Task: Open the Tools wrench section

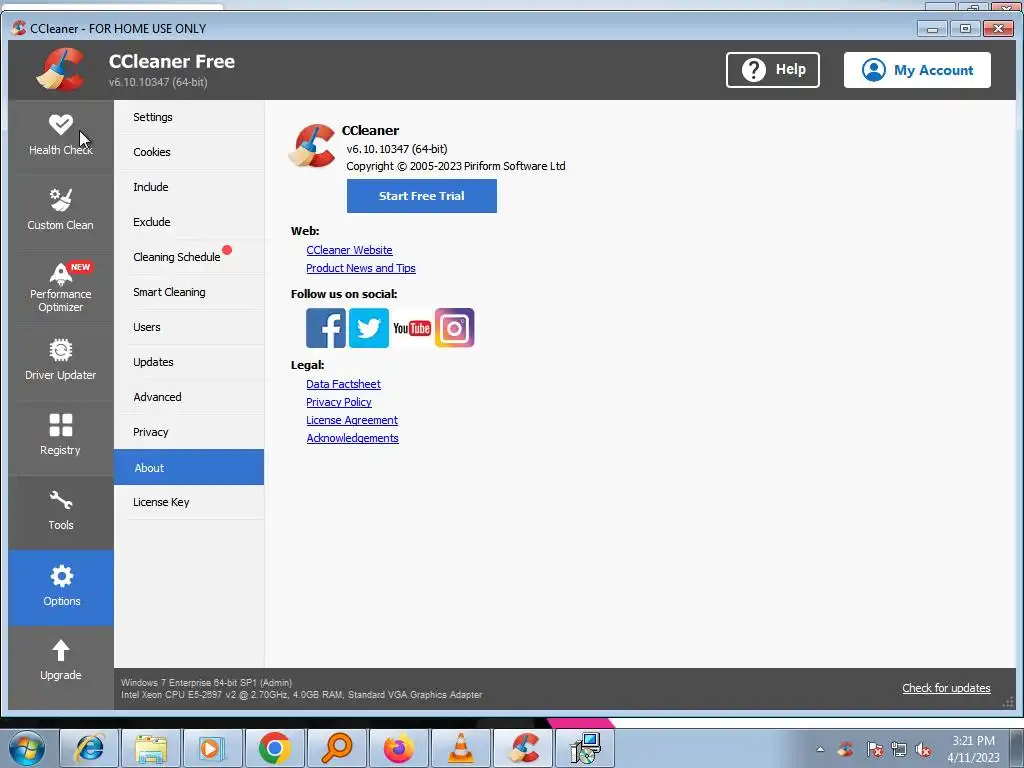Action: (x=61, y=511)
